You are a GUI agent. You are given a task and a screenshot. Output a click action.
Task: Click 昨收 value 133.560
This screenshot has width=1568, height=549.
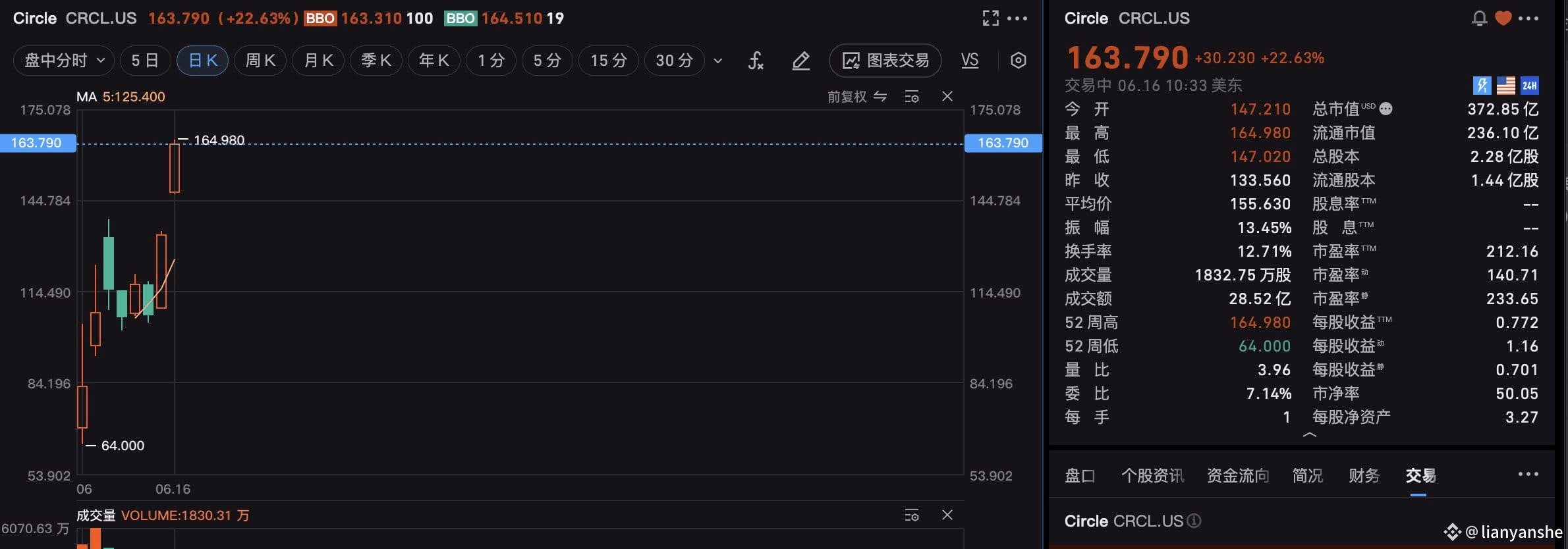pos(1260,180)
